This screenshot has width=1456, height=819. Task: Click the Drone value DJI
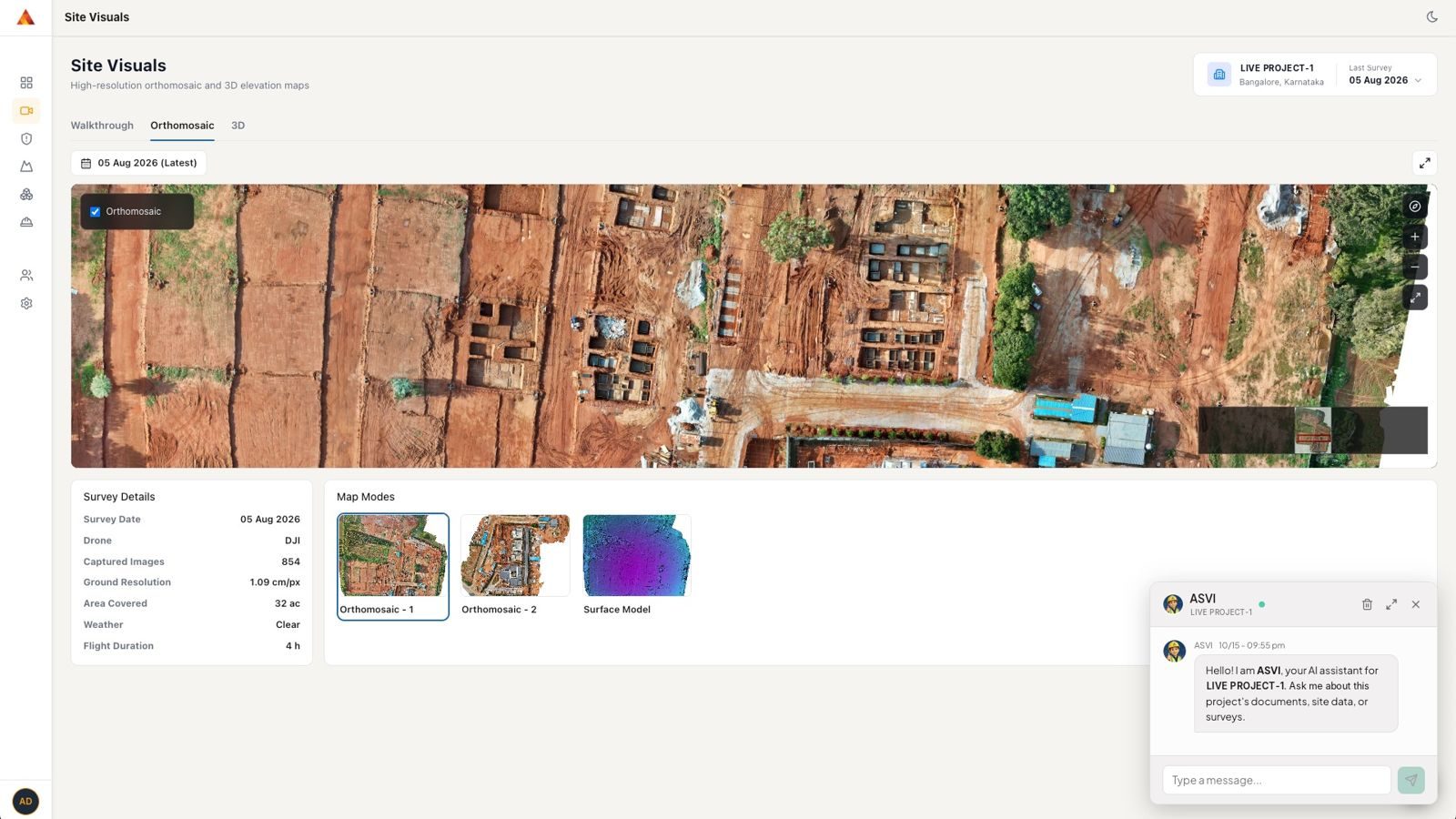point(292,541)
